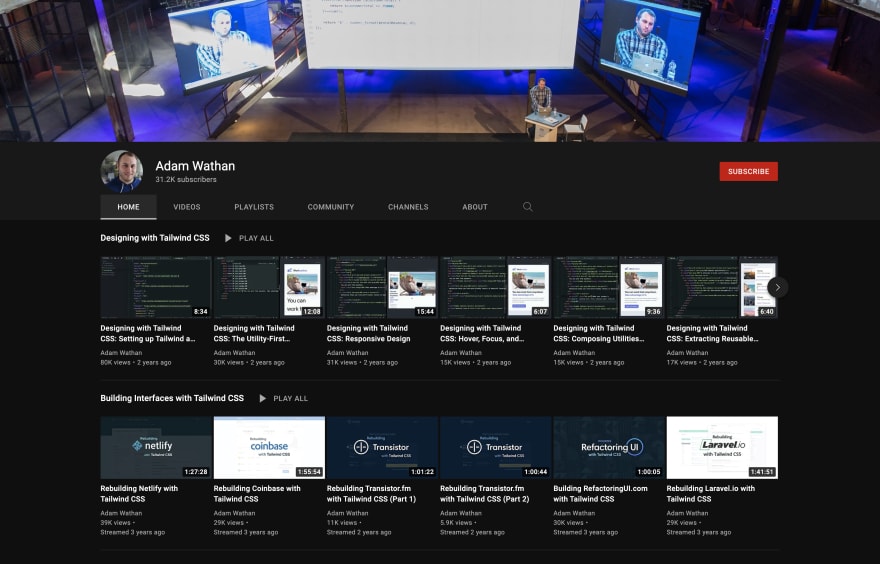Open the Transistor 1:01:22 video thumbnail
This screenshot has height=564, width=880.
pos(382,447)
